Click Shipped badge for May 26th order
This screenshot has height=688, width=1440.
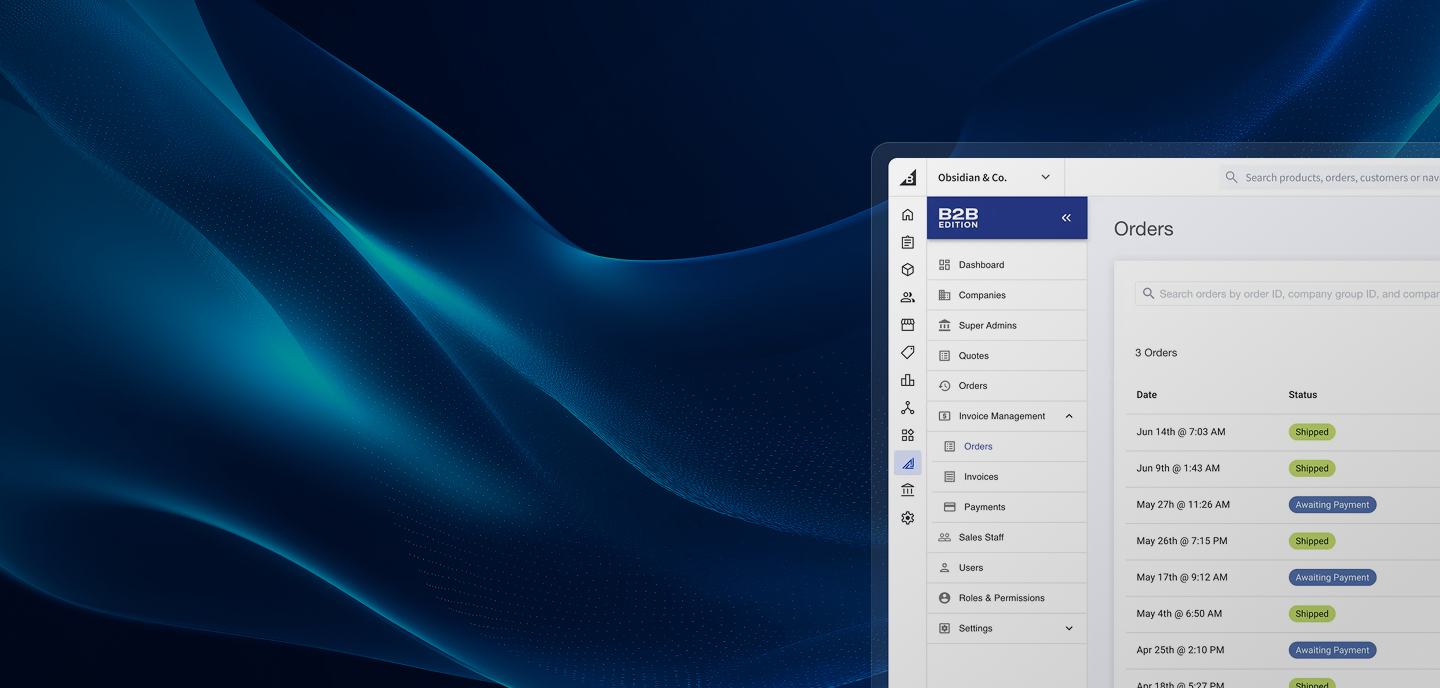point(1312,541)
